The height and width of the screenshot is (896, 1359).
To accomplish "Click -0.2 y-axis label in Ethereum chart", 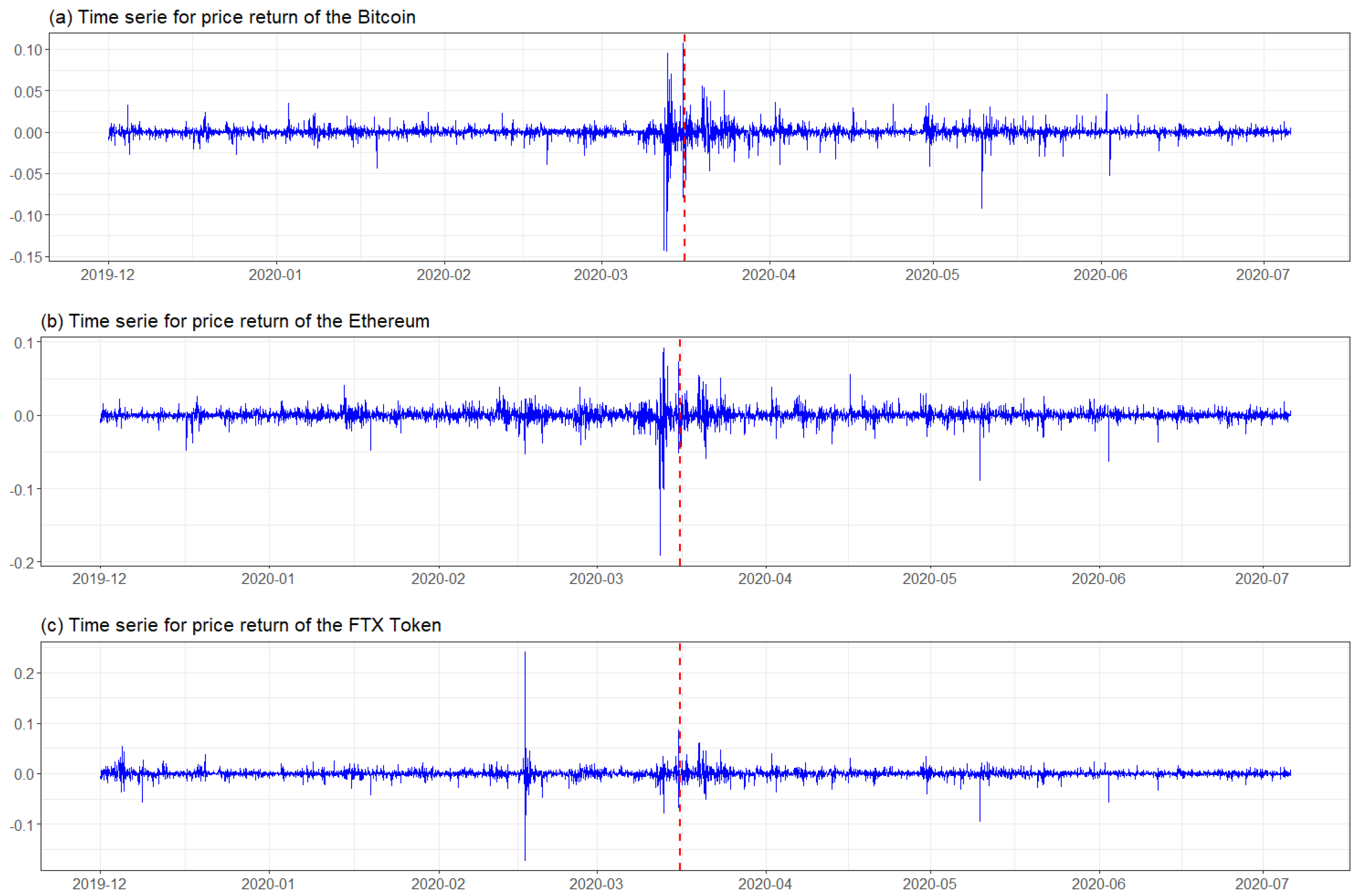I will (22, 563).
